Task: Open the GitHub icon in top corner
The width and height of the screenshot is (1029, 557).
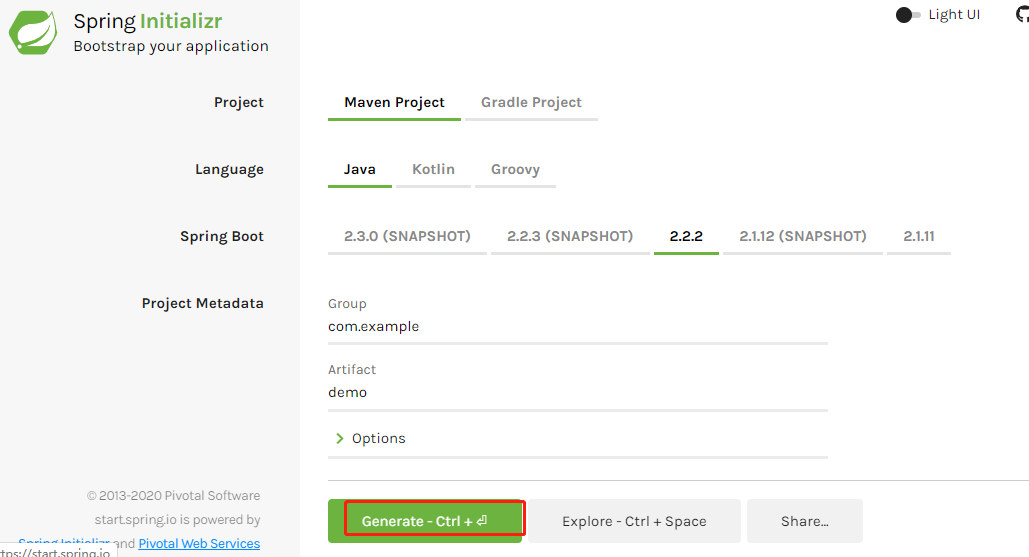Action: (x=1022, y=14)
